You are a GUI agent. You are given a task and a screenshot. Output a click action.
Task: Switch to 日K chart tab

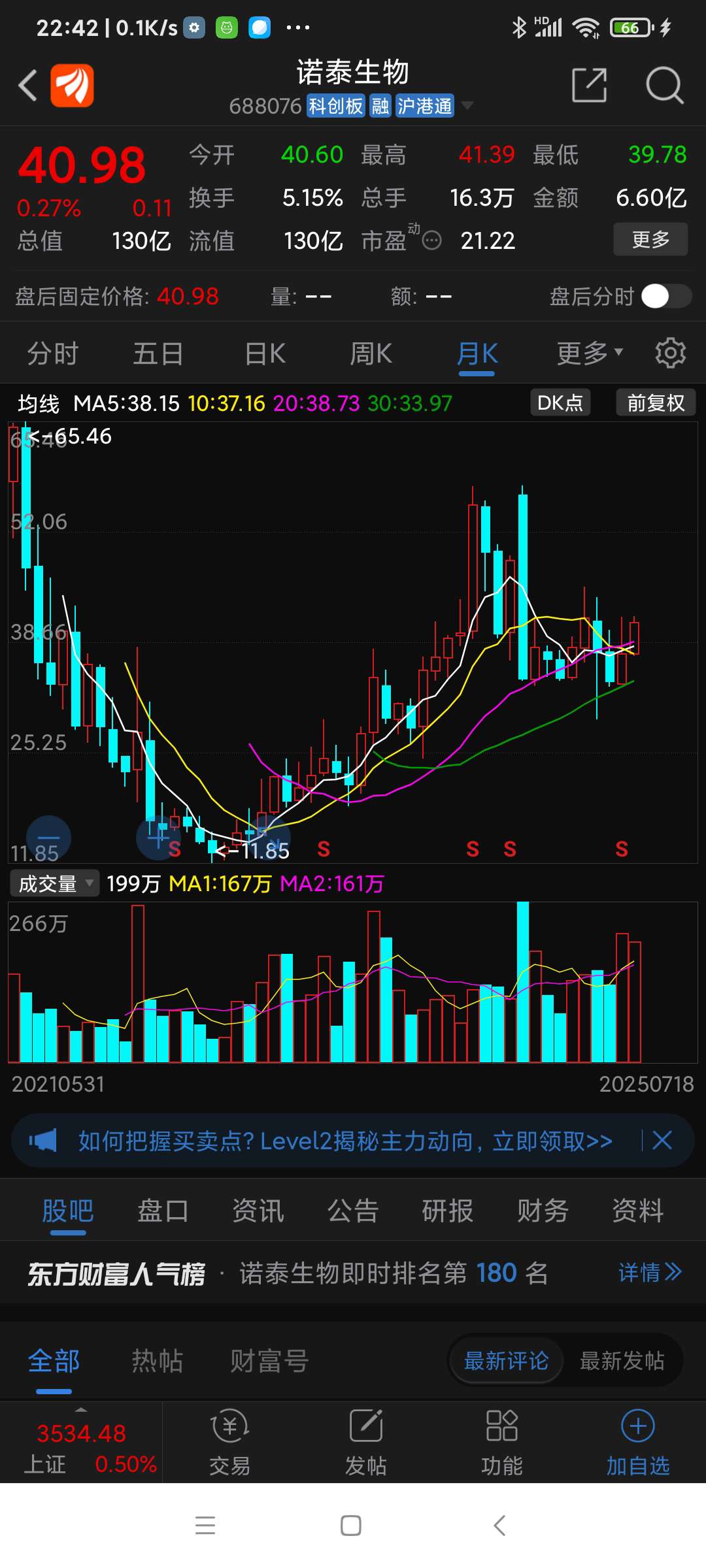click(265, 353)
